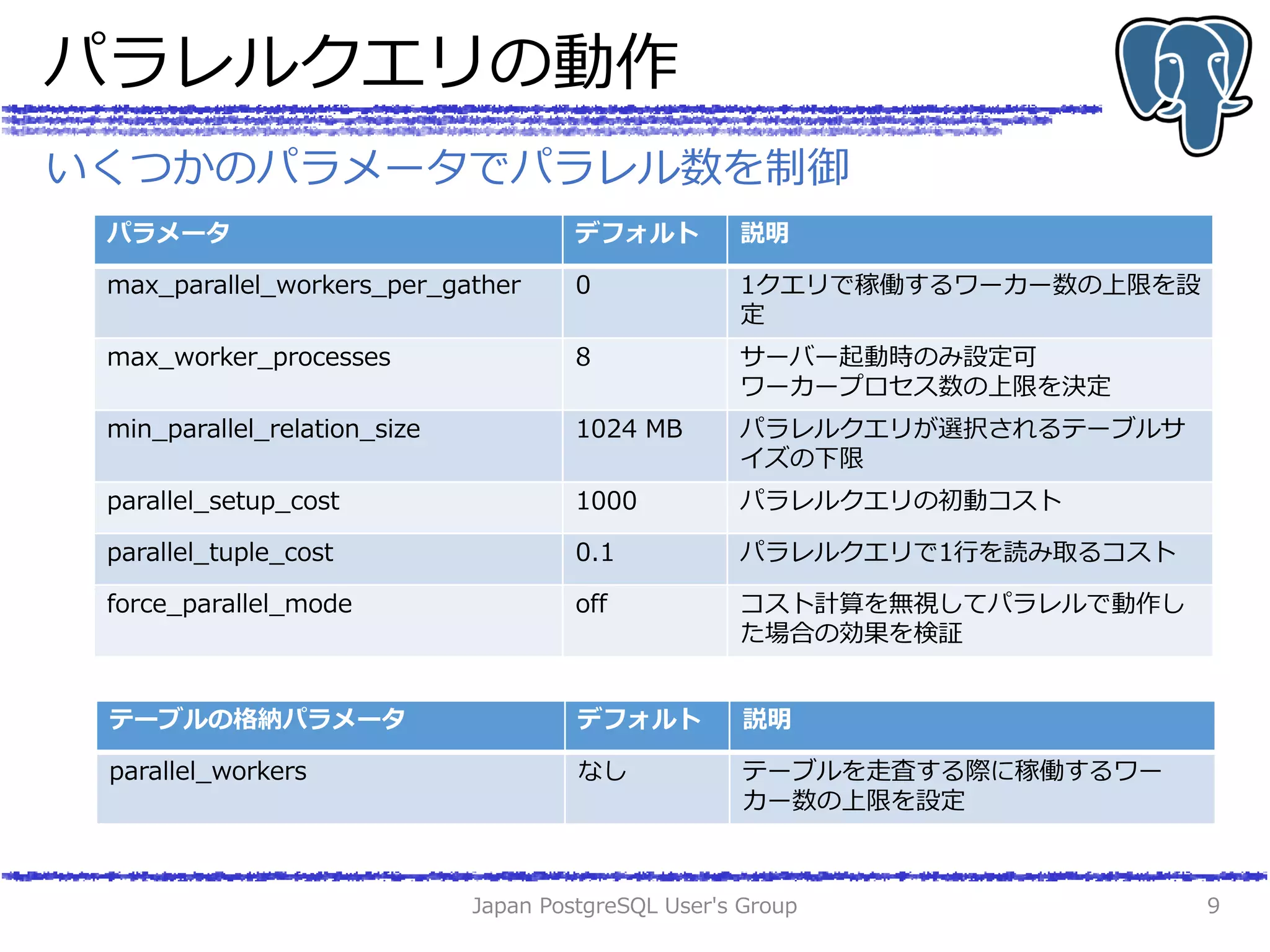Select description コスト計算を無視してパラレルで動作
This screenshot has height=952, width=1270.
click(x=962, y=618)
